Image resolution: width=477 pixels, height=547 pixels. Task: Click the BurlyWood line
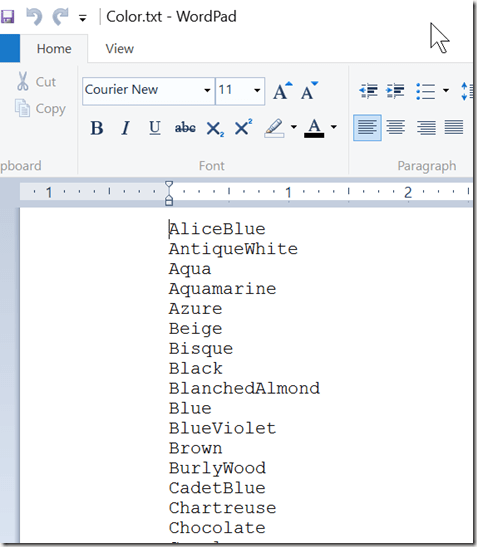[217, 469]
